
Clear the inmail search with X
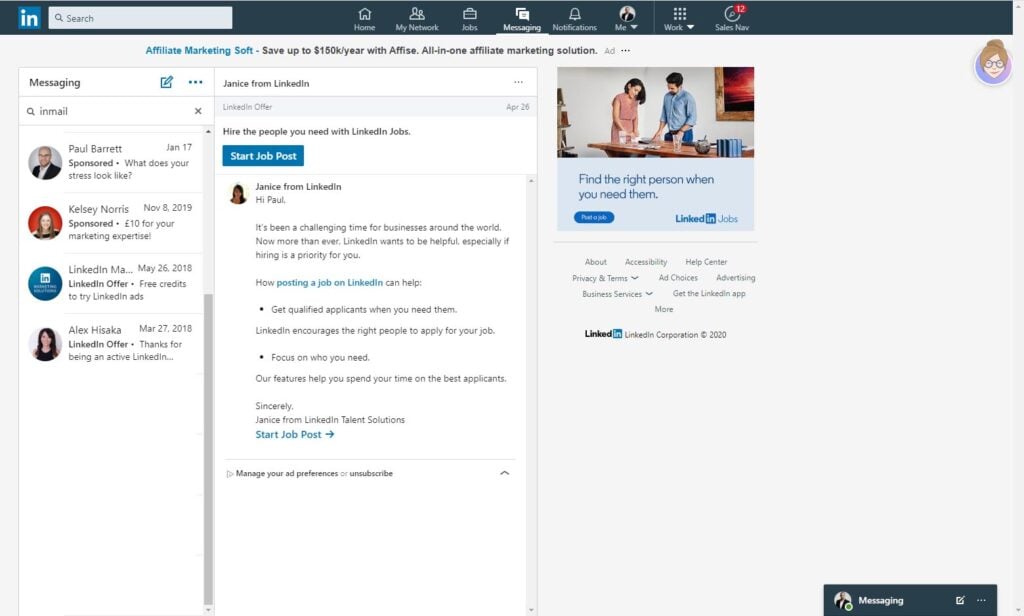tap(198, 111)
